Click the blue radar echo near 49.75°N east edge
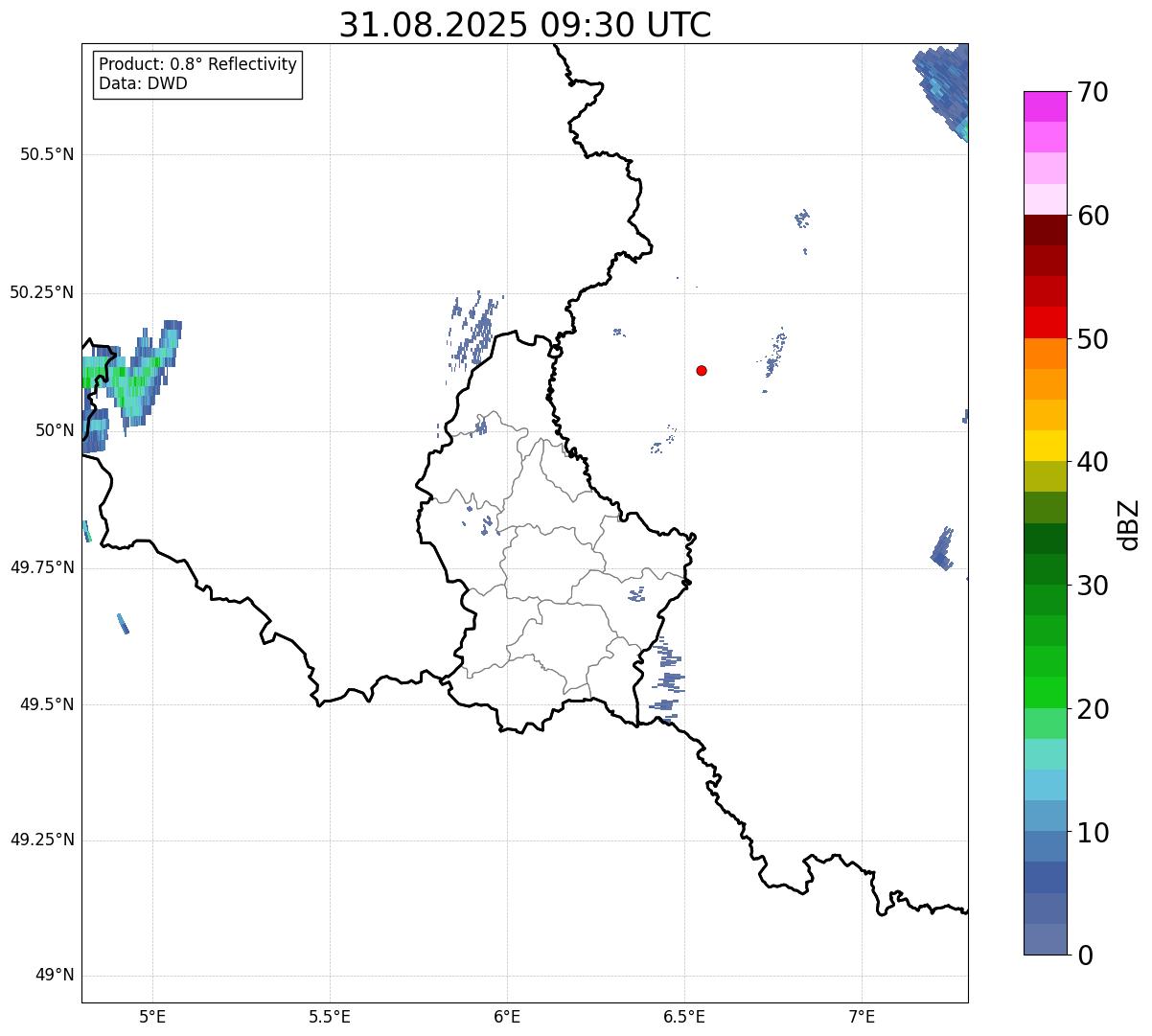 tap(943, 548)
